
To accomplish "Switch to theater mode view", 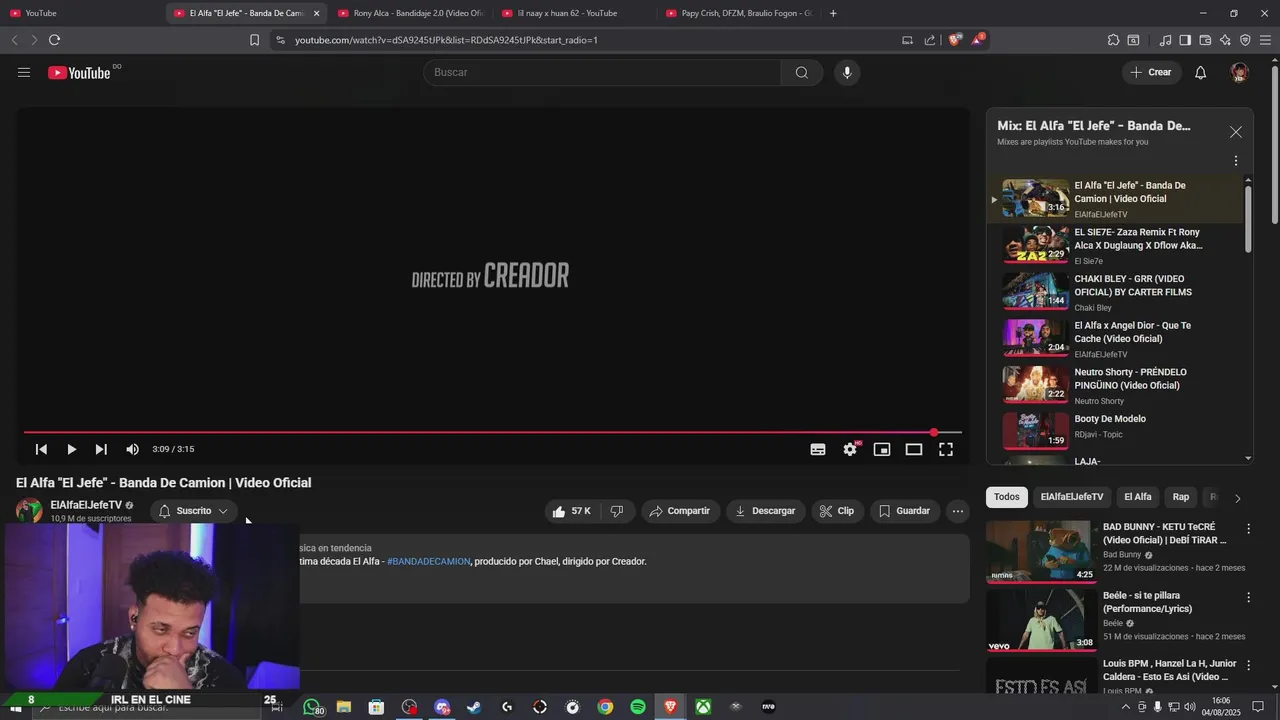I will (914, 449).
